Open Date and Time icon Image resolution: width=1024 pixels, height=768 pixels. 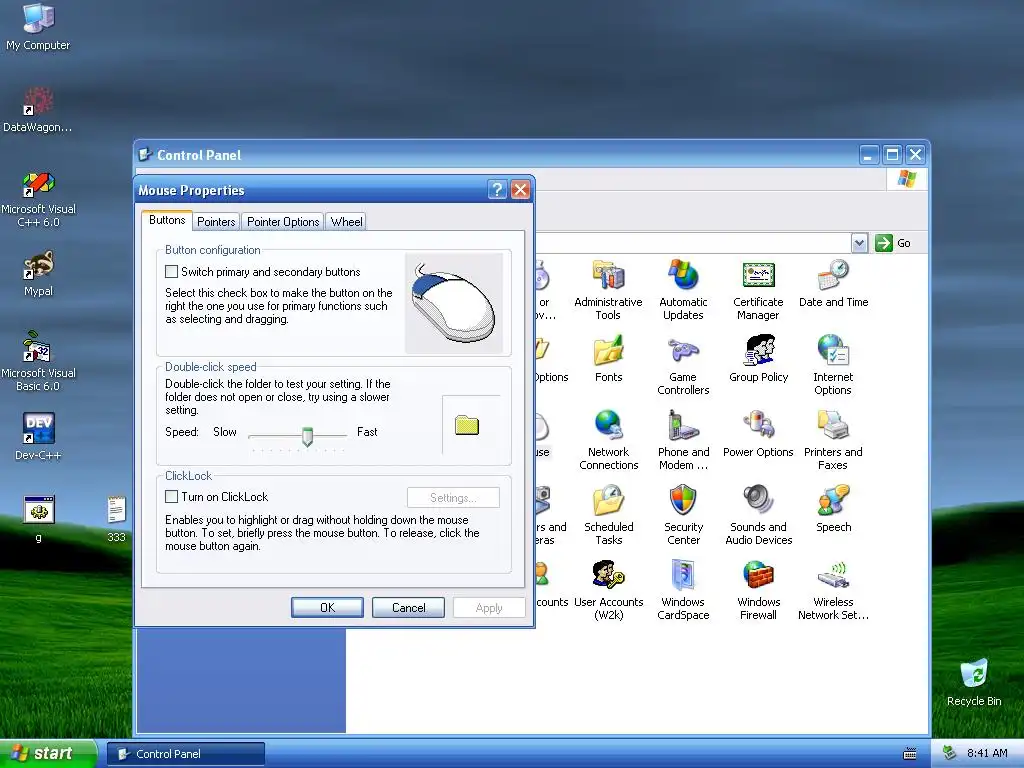(833, 284)
